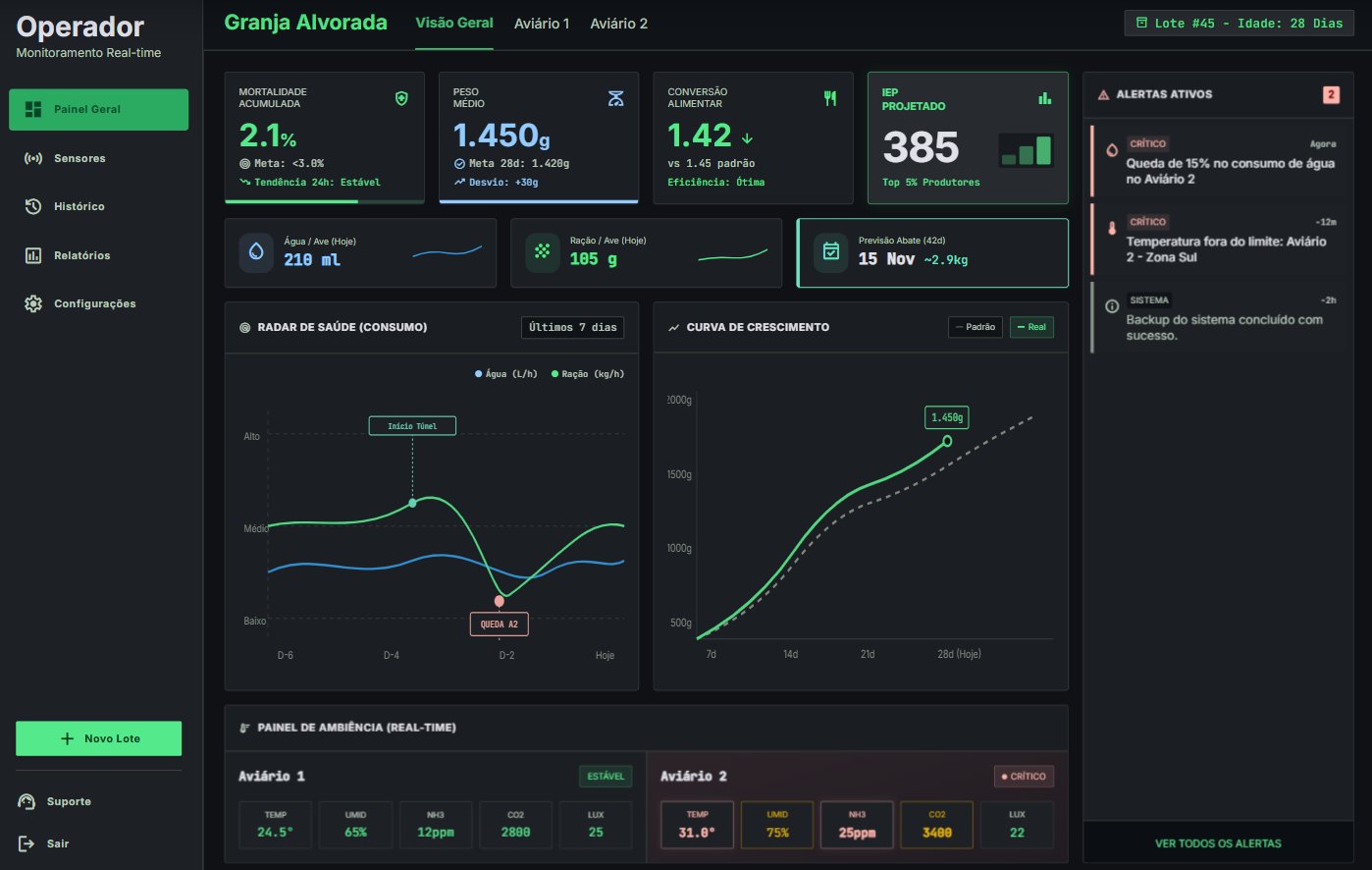Open the Aviário 1 tab
Viewport: 1372px width, 870px height.
pyautogui.click(x=542, y=24)
